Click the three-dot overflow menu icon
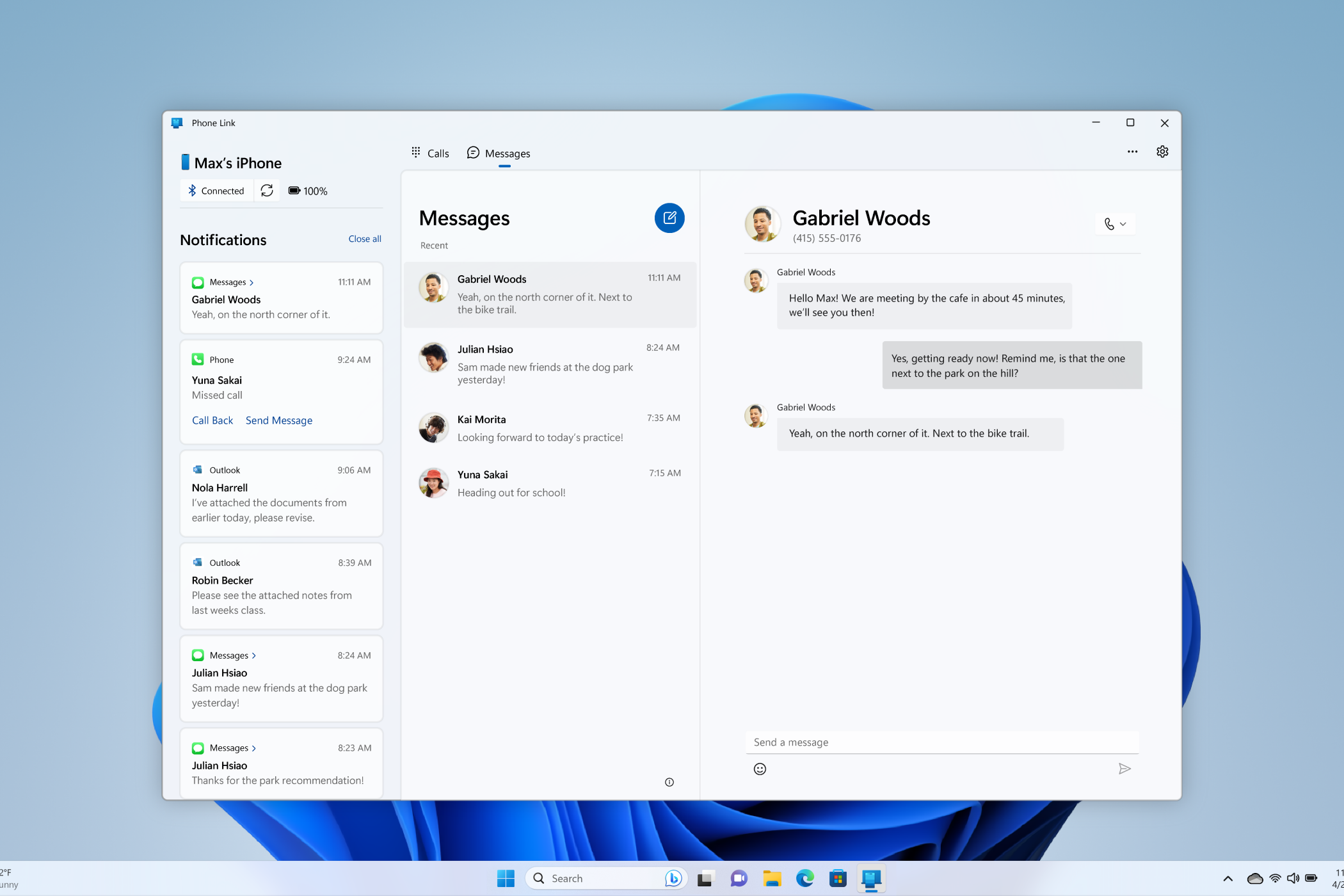The image size is (1344, 896). coord(1132,152)
